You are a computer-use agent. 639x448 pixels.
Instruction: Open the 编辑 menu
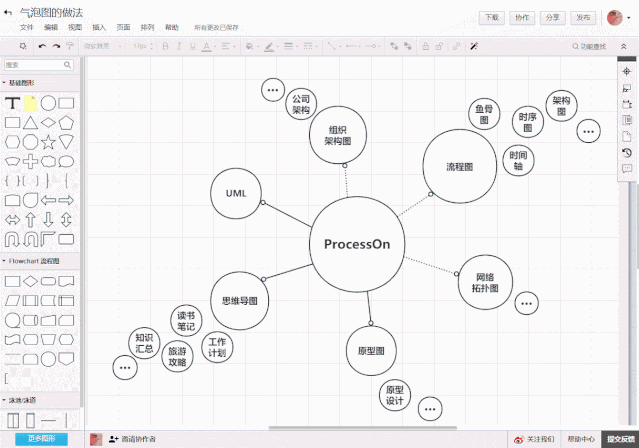click(x=51, y=27)
